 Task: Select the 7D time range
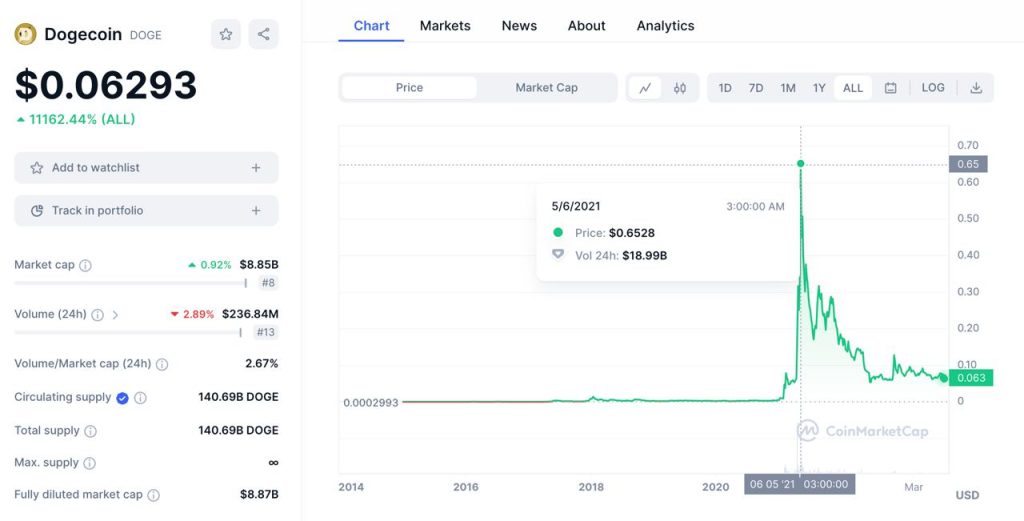tap(756, 88)
